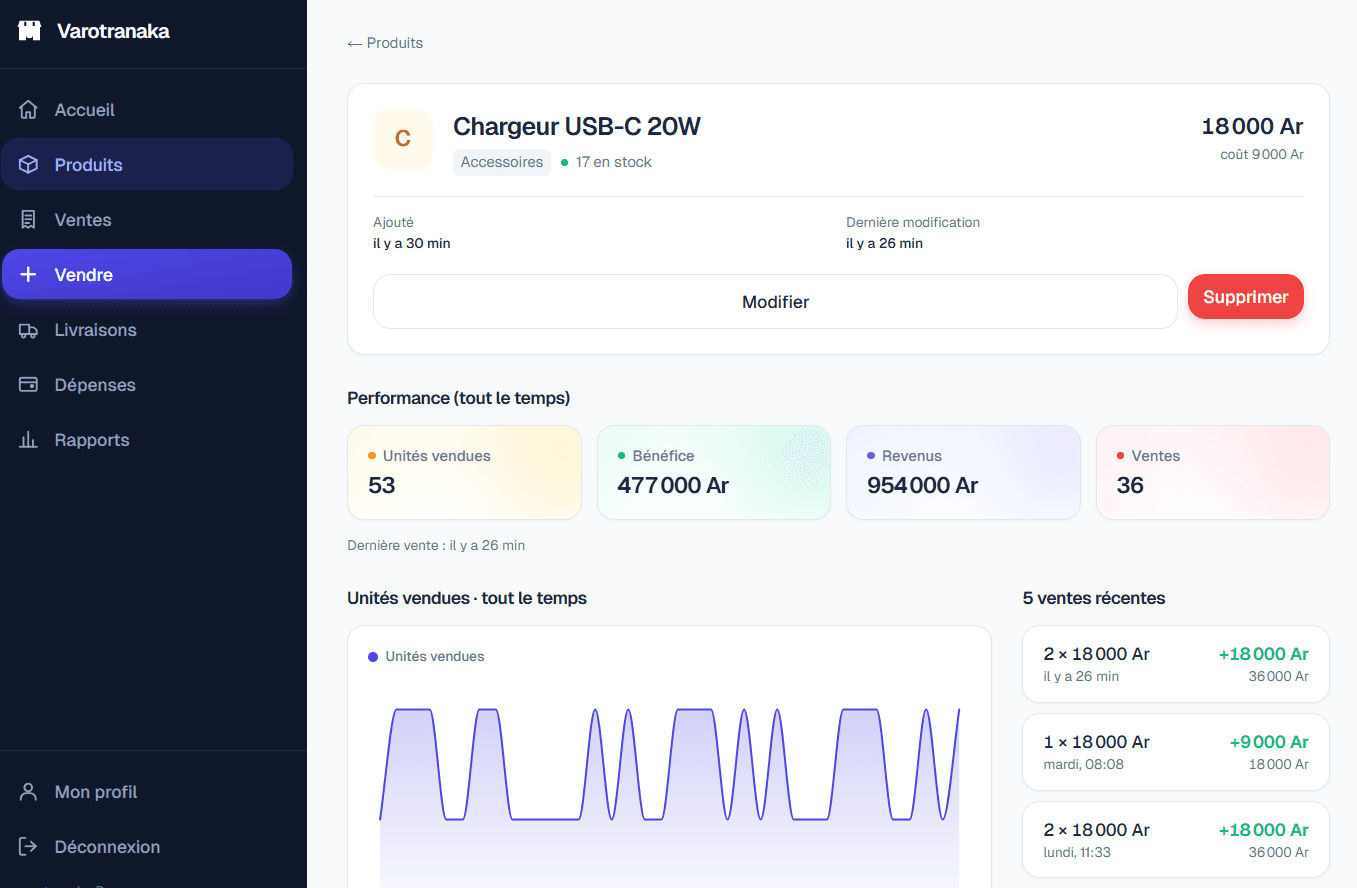Click the Ajouté il y a 30 min text

click(412, 233)
